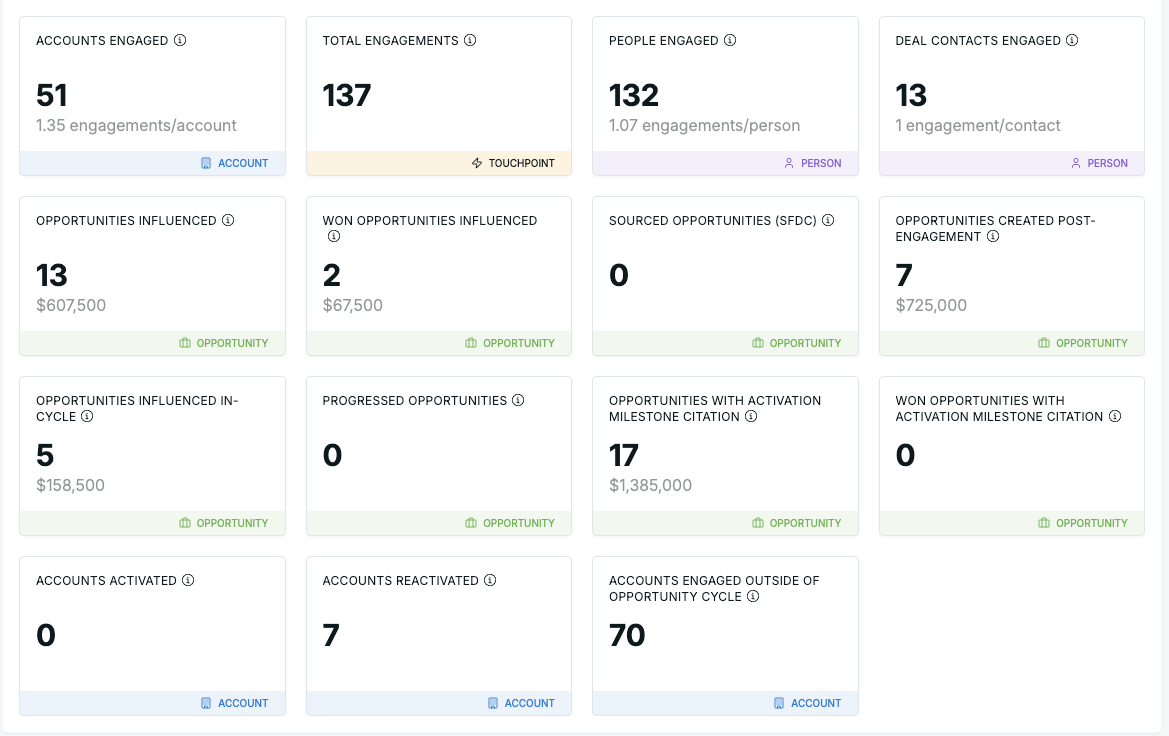Click the 51 value in Accounts Engaged
The height and width of the screenshot is (736, 1169).
51,95
